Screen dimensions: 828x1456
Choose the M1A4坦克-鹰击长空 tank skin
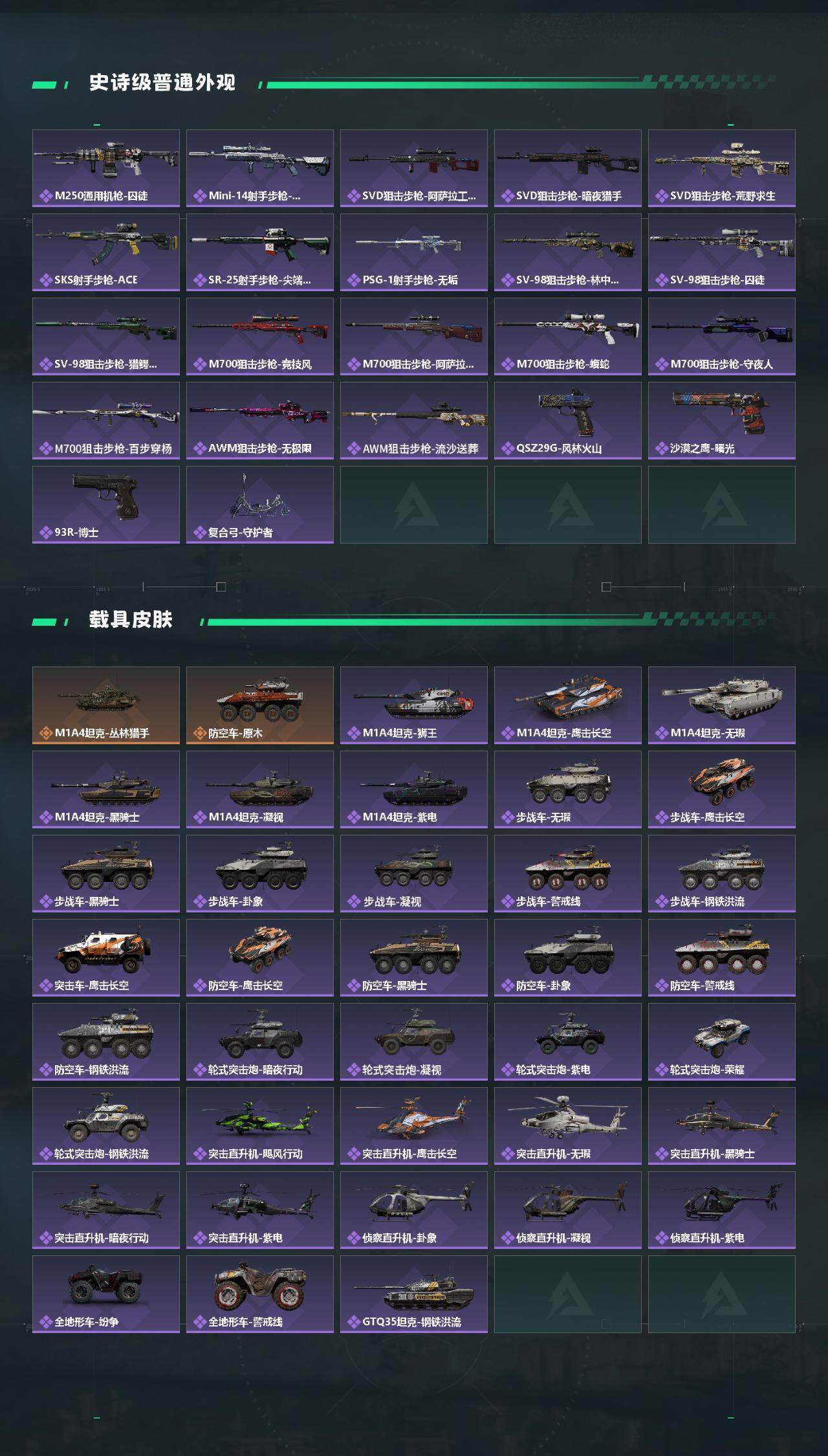568,705
